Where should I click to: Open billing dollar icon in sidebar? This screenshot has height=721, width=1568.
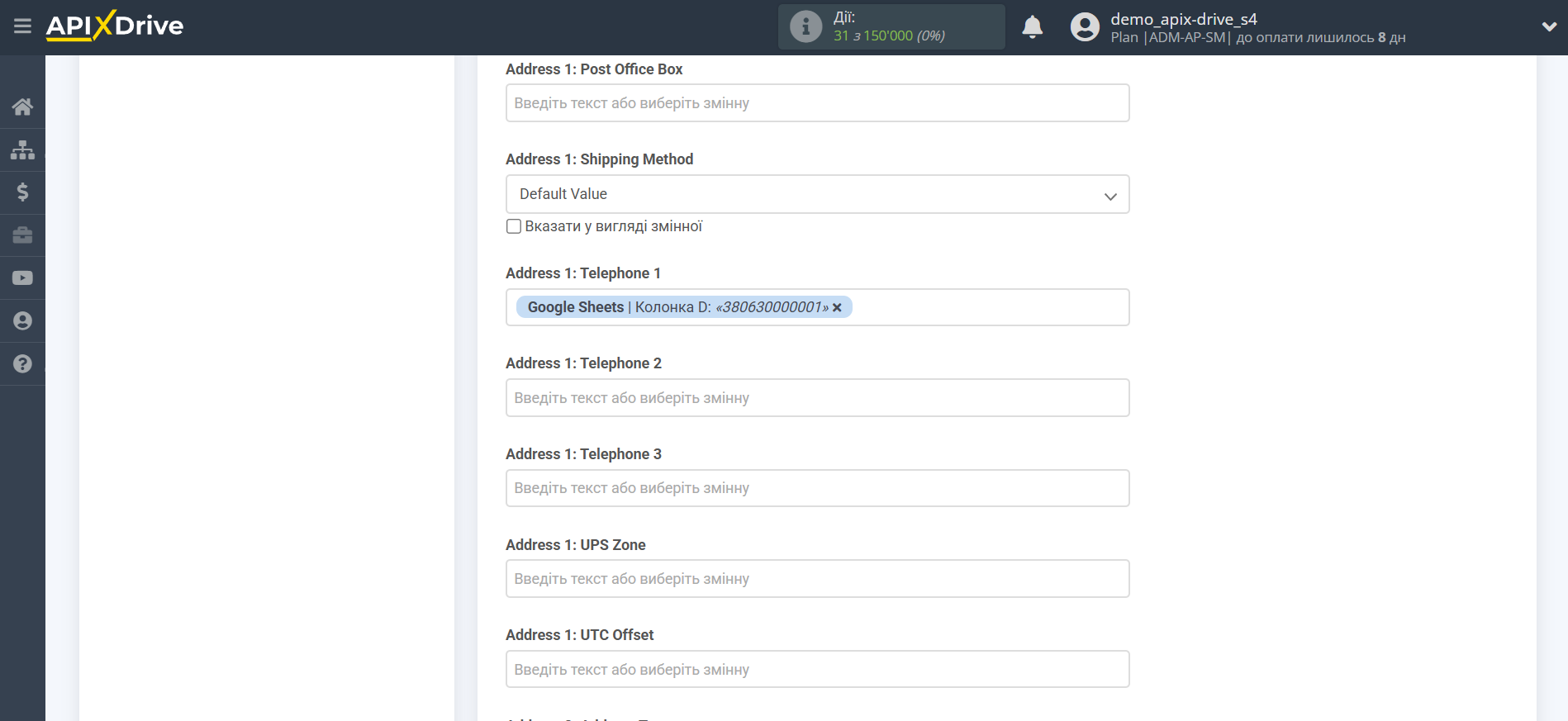pyautogui.click(x=22, y=192)
